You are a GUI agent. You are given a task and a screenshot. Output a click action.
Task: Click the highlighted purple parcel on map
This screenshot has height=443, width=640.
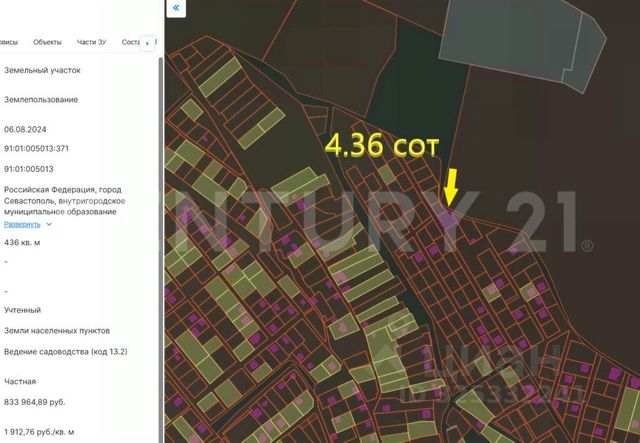coord(449,220)
